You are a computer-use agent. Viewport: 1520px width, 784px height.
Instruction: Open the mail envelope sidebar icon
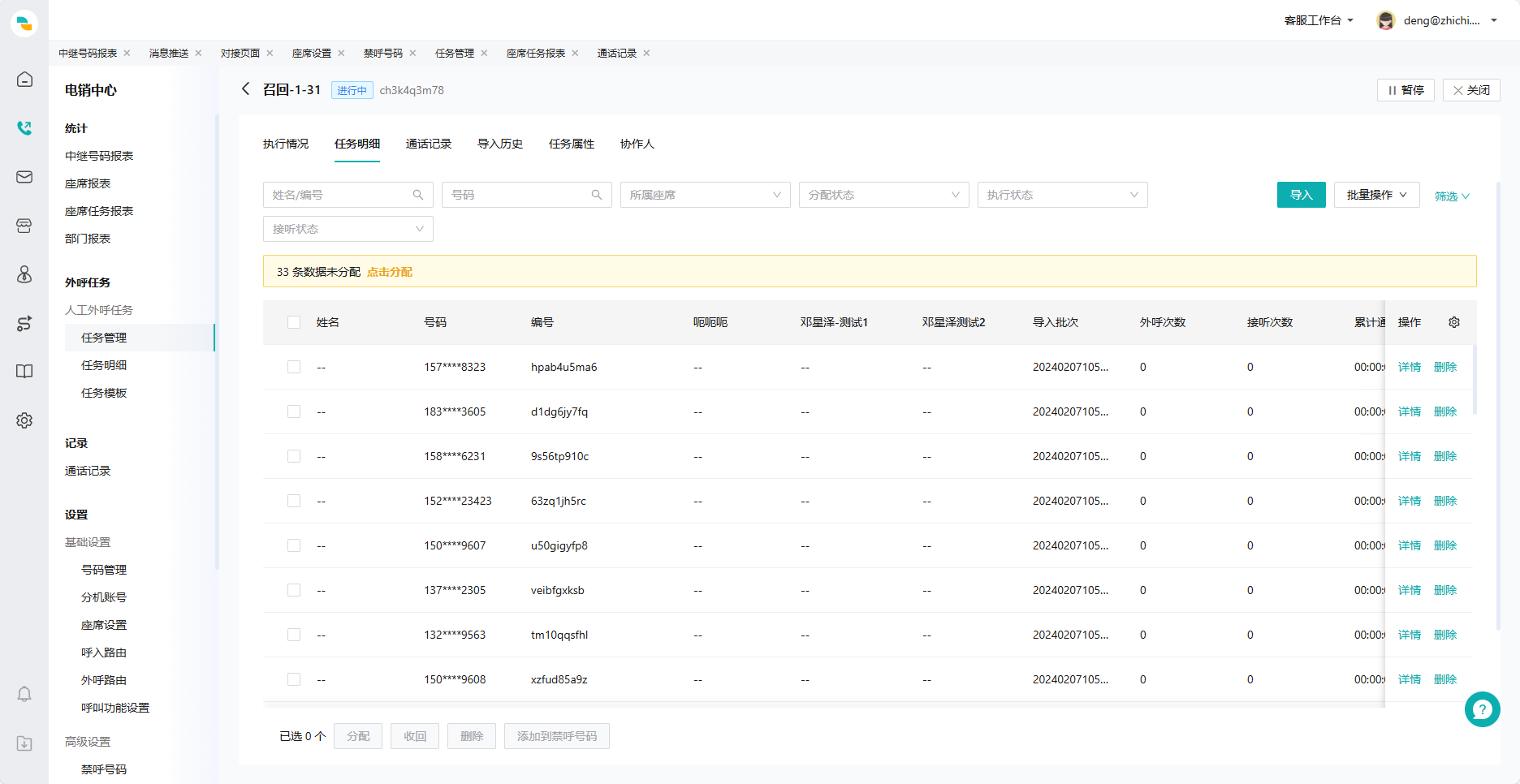[x=24, y=176]
